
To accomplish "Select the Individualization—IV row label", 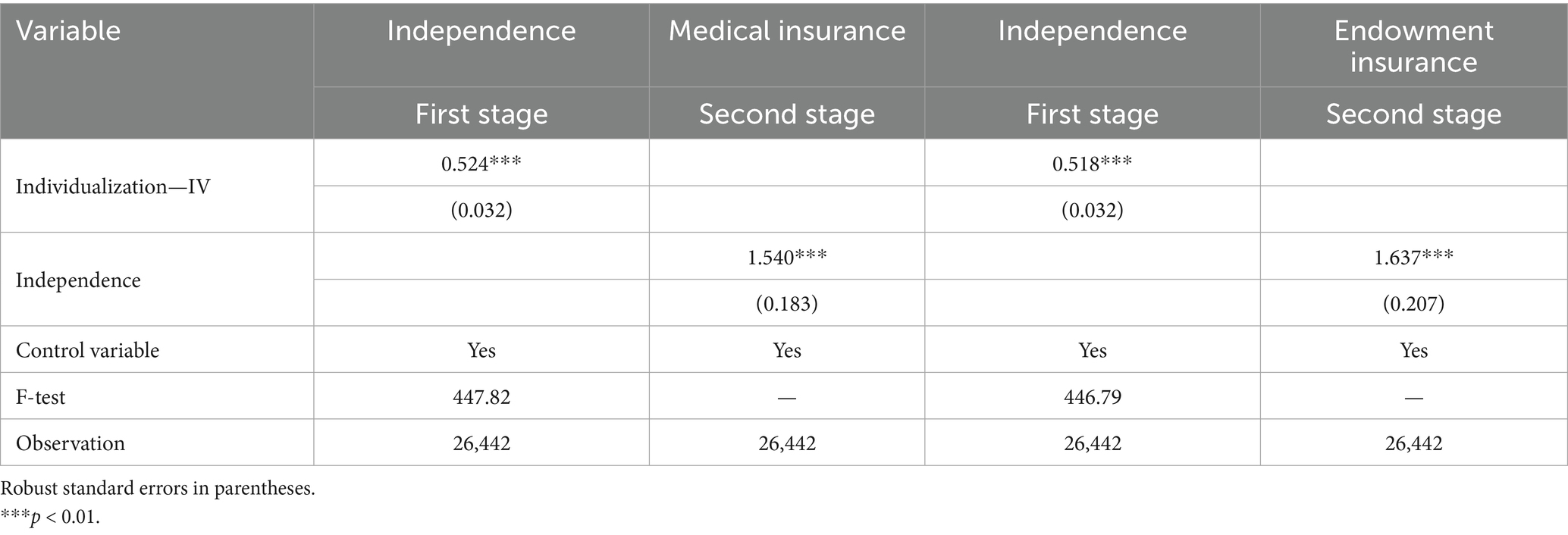I will pyautogui.click(x=113, y=186).
